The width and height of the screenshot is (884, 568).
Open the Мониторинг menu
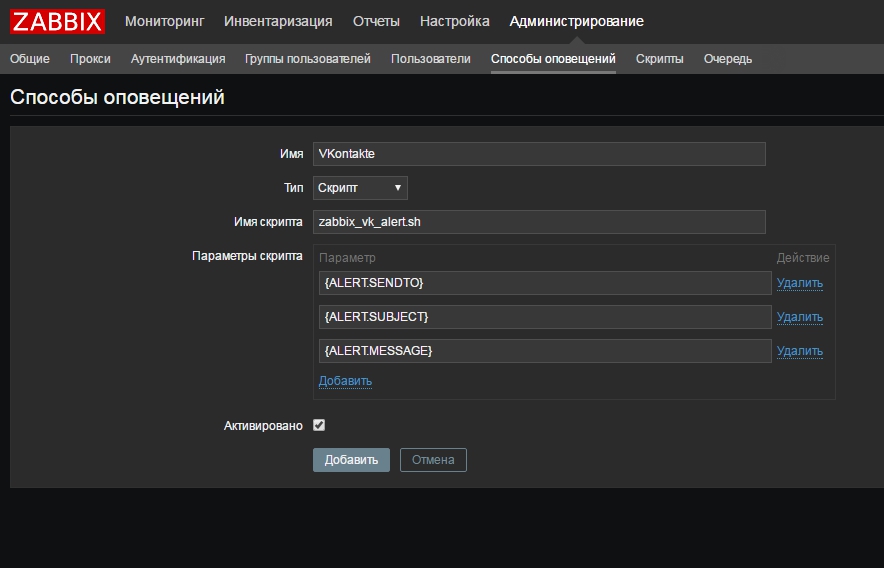pyautogui.click(x=165, y=21)
